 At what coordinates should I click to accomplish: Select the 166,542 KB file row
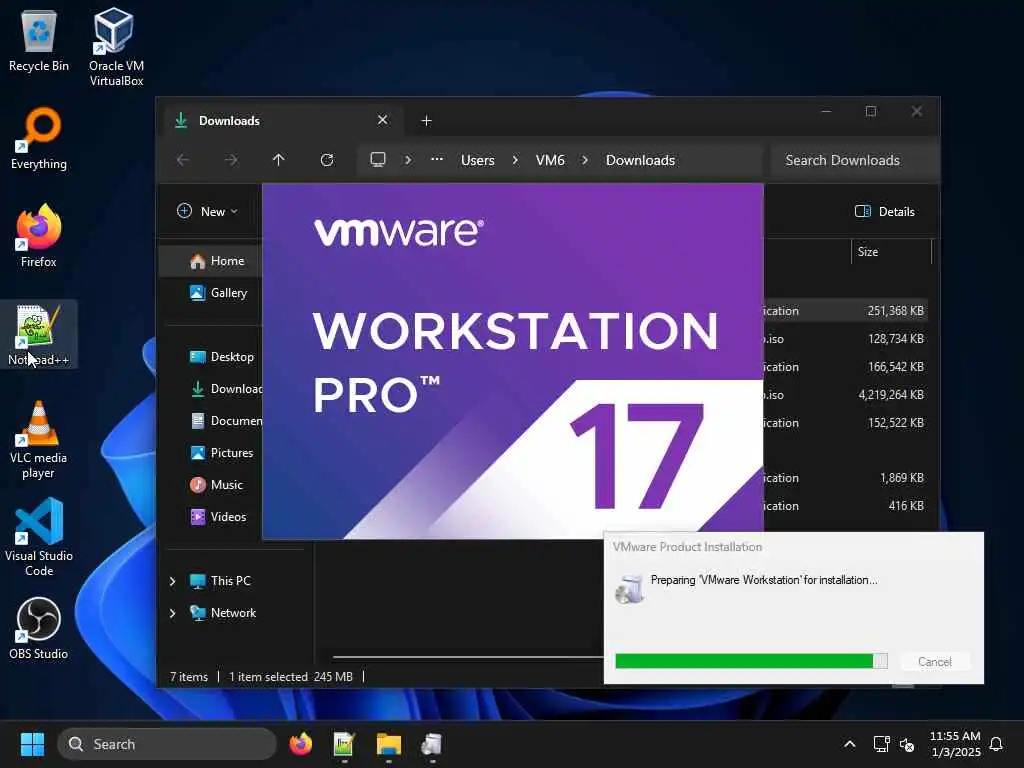coord(846,367)
